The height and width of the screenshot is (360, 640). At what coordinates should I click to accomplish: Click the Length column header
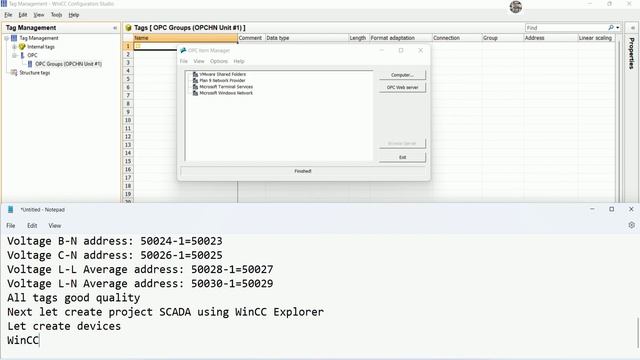(359, 38)
